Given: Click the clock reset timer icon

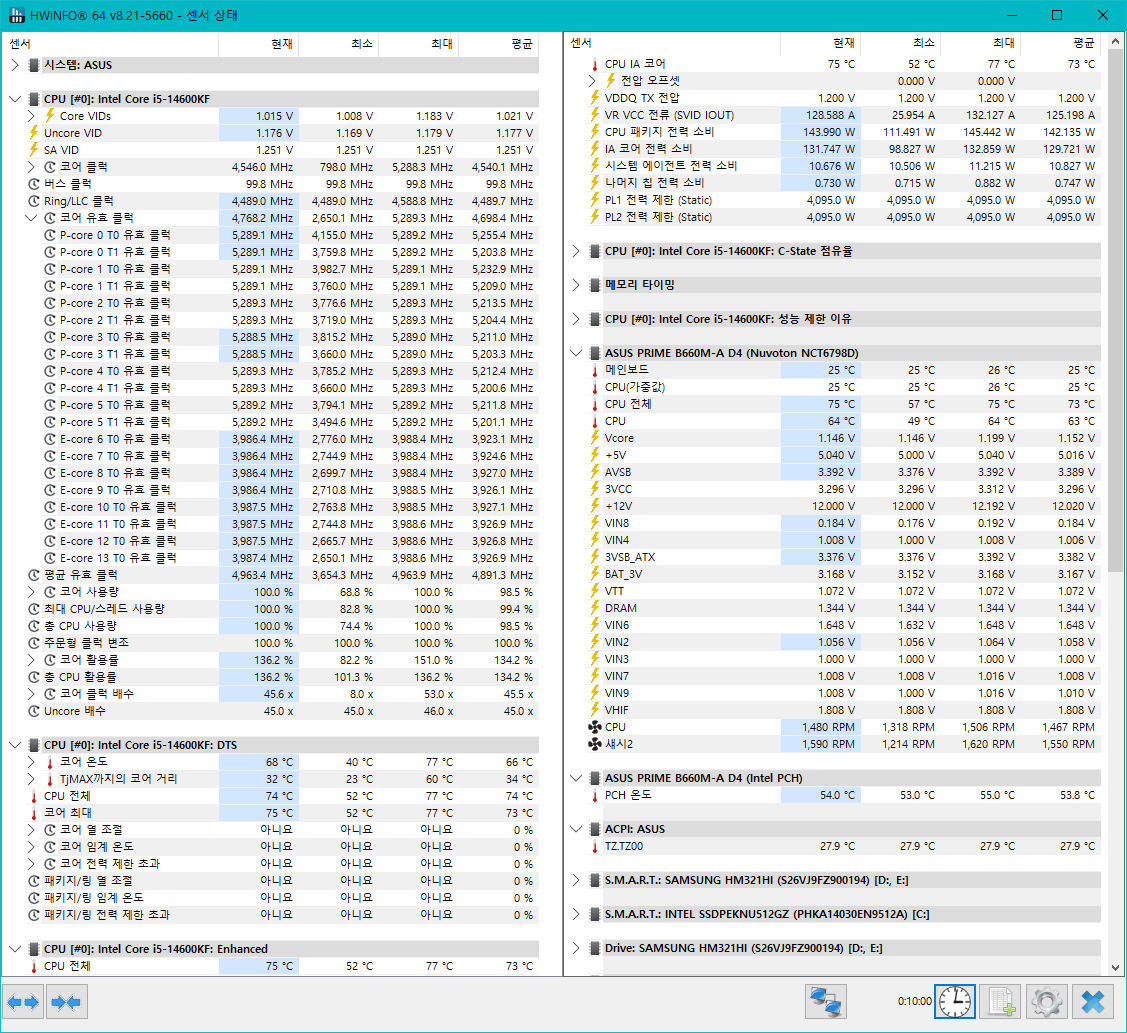Looking at the screenshot, I should click(x=955, y=1001).
